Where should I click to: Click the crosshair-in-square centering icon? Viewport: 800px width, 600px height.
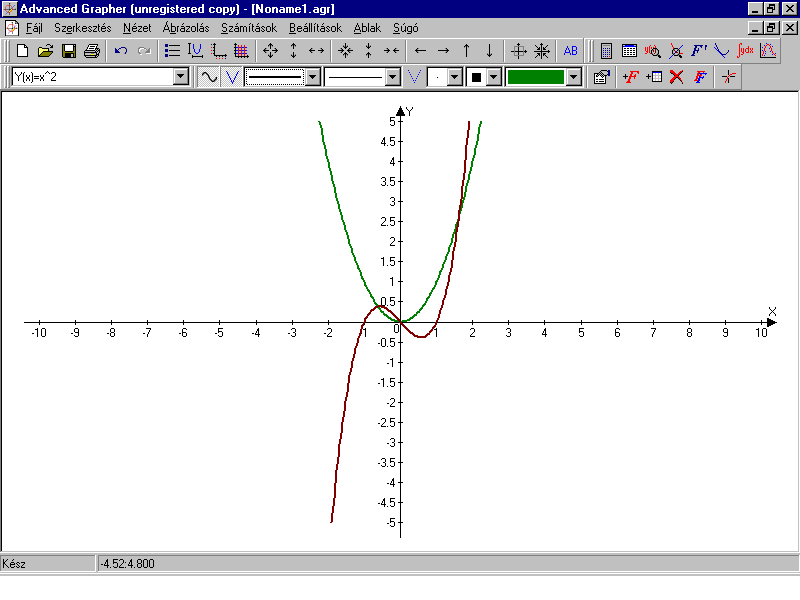pyautogui.click(x=518, y=51)
